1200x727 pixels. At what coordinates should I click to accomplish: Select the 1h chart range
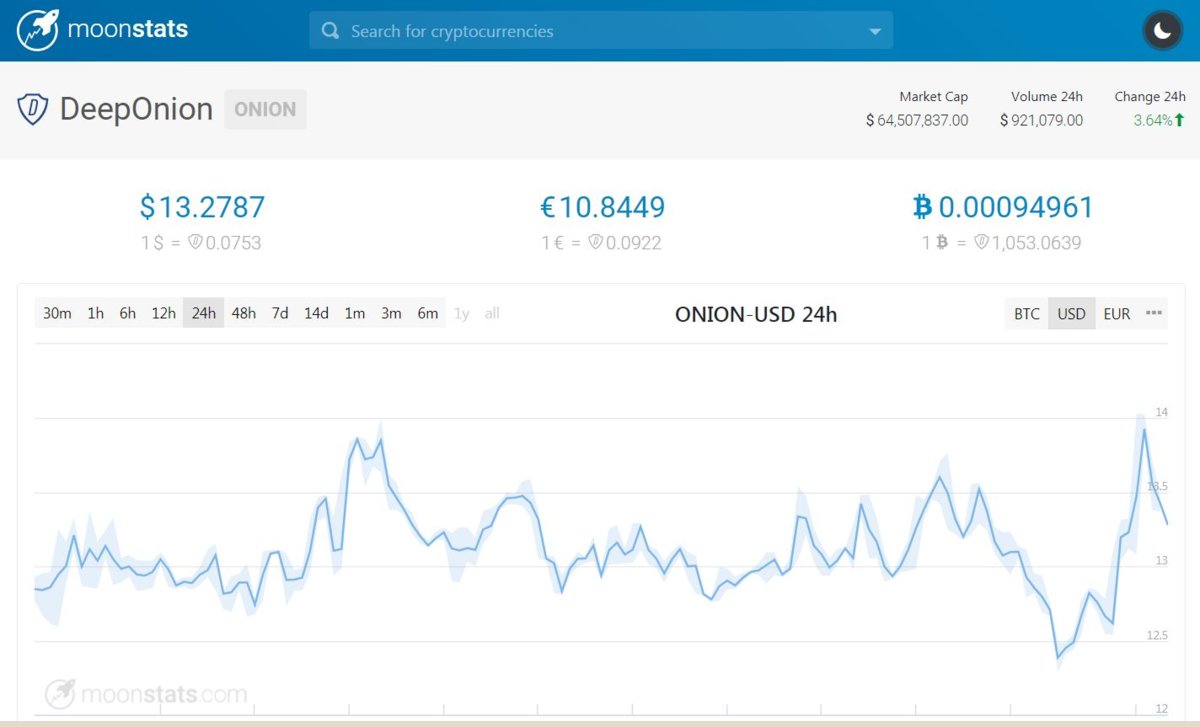(x=95, y=313)
